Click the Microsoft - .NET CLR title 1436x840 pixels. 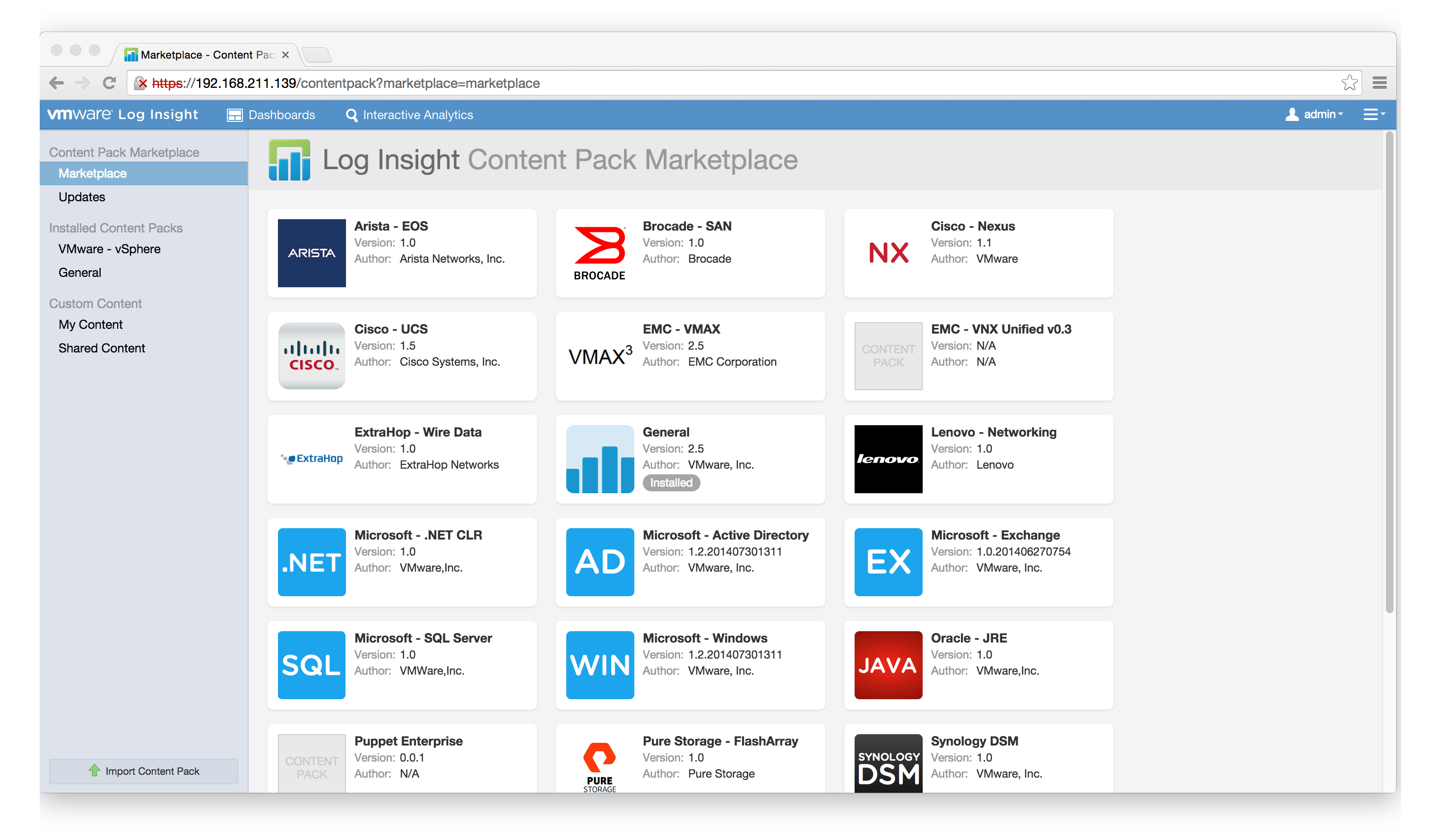[x=418, y=535]
